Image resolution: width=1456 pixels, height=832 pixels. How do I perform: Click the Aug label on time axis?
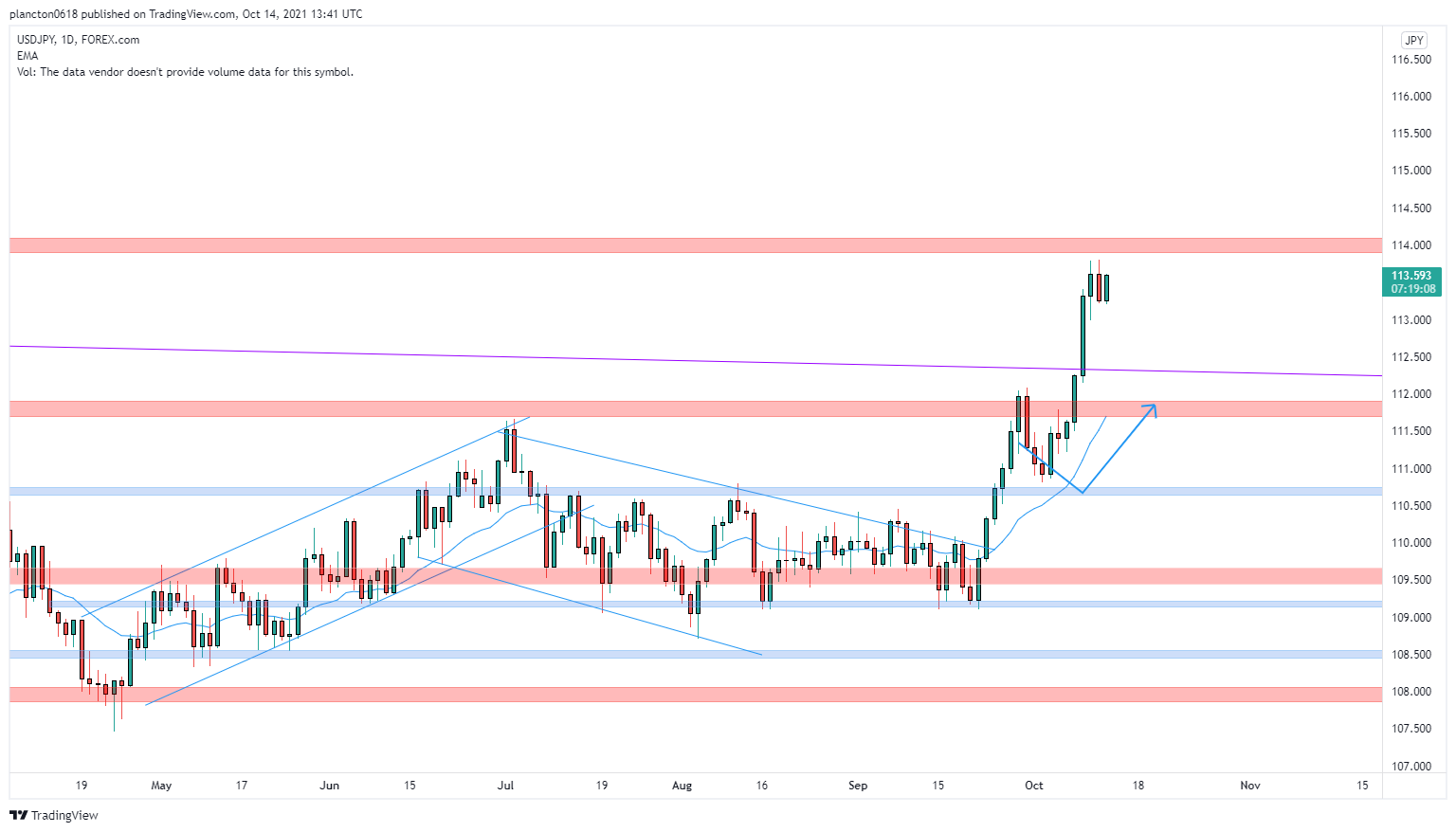point(682,786)
